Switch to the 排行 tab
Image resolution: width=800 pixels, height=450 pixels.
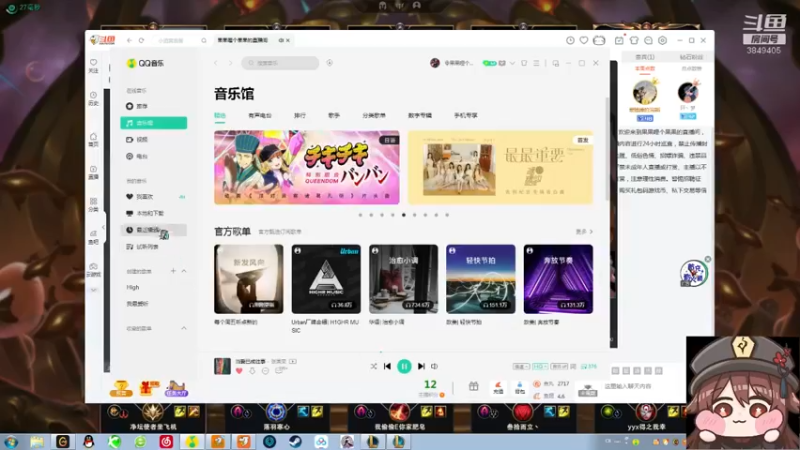[x=300, y=116]
